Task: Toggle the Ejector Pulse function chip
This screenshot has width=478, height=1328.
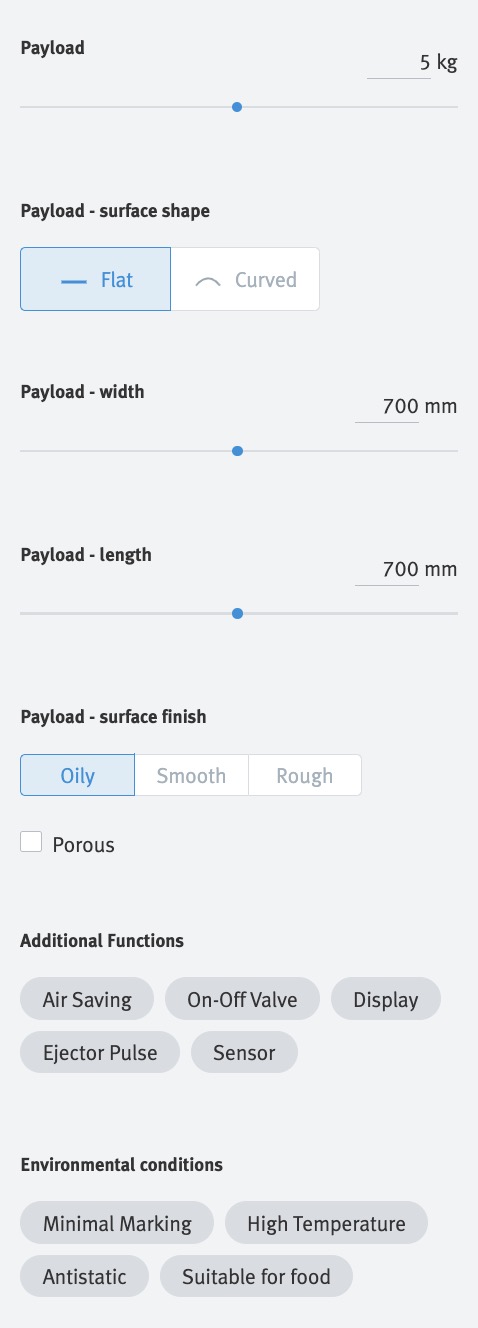Action: 100,1053
